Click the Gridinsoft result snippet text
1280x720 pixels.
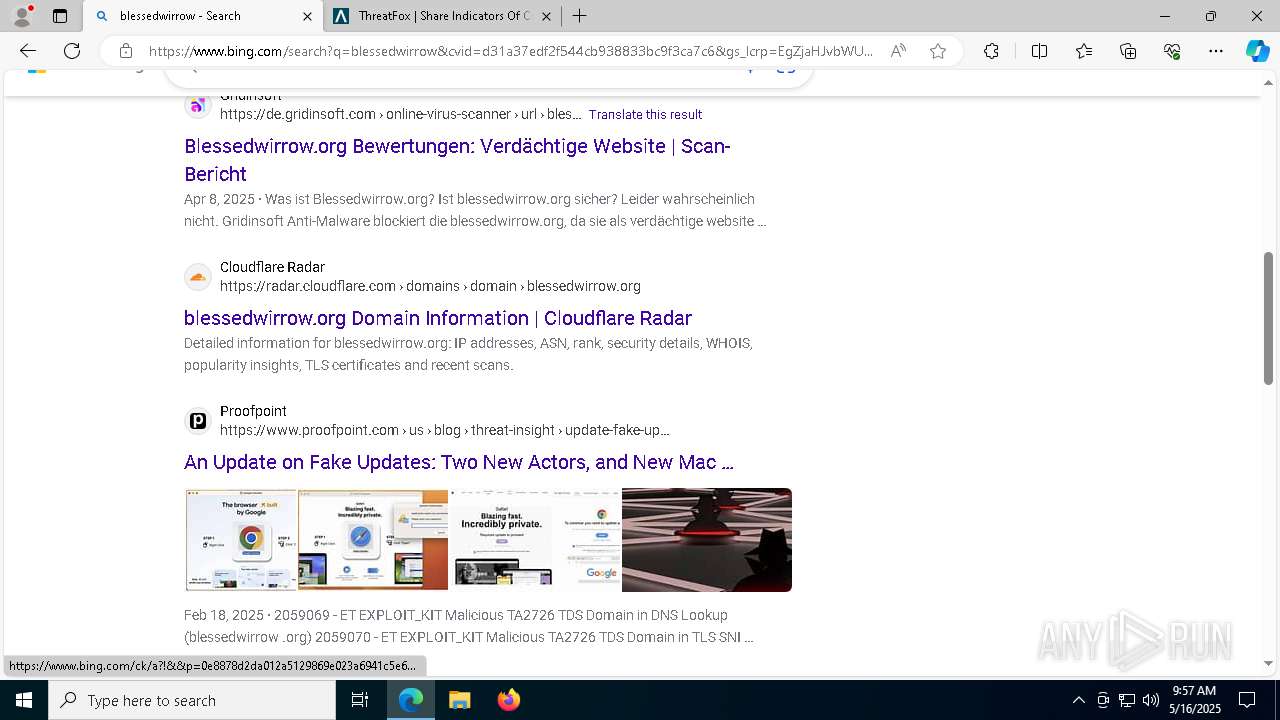point(476,210)
